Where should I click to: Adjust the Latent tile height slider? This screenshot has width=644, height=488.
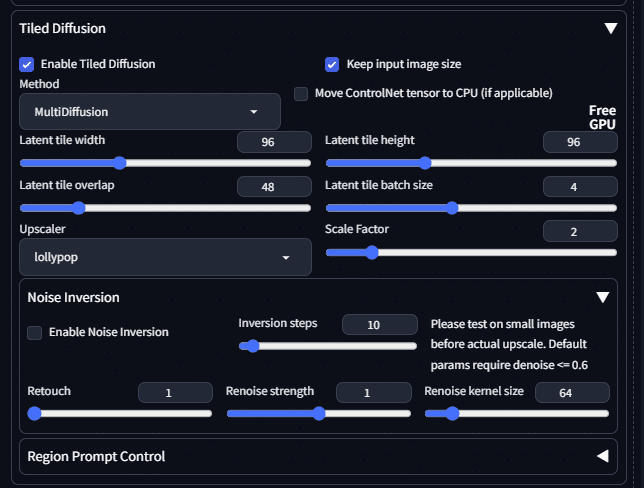click(x=471, y=163)
